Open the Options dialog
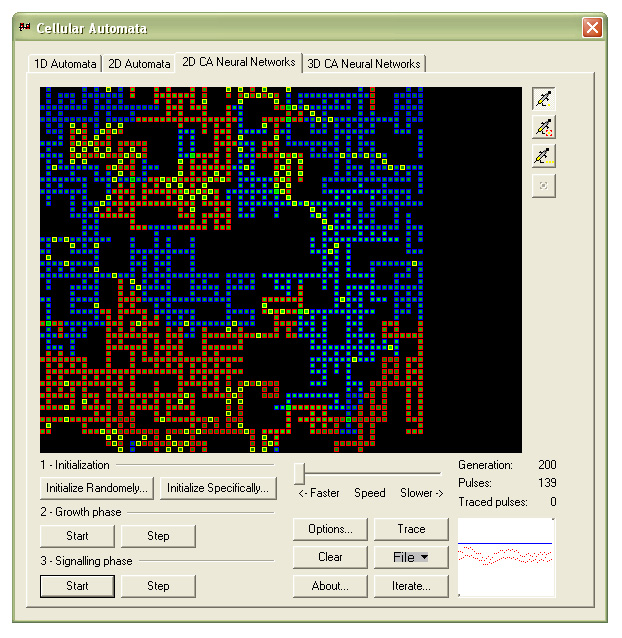Image resolution: width=622 pixels, height=638 pixels. (330, 529)
